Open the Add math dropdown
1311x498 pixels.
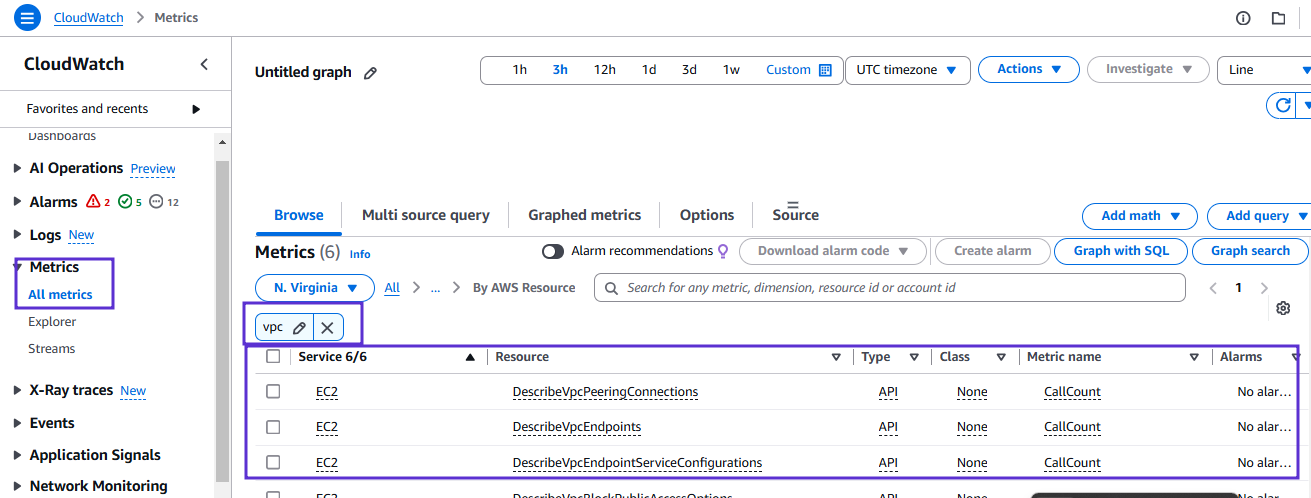click(x=1140, y=216)
